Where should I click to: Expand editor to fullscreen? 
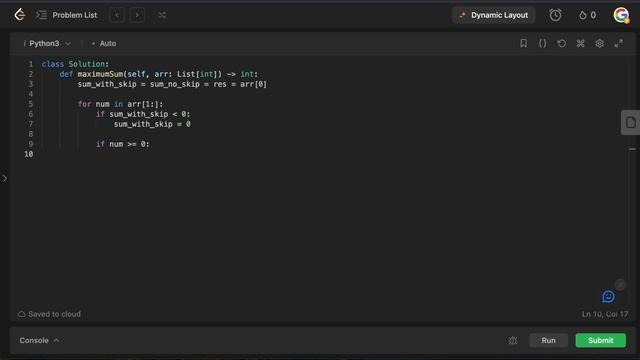pos(618,43)
